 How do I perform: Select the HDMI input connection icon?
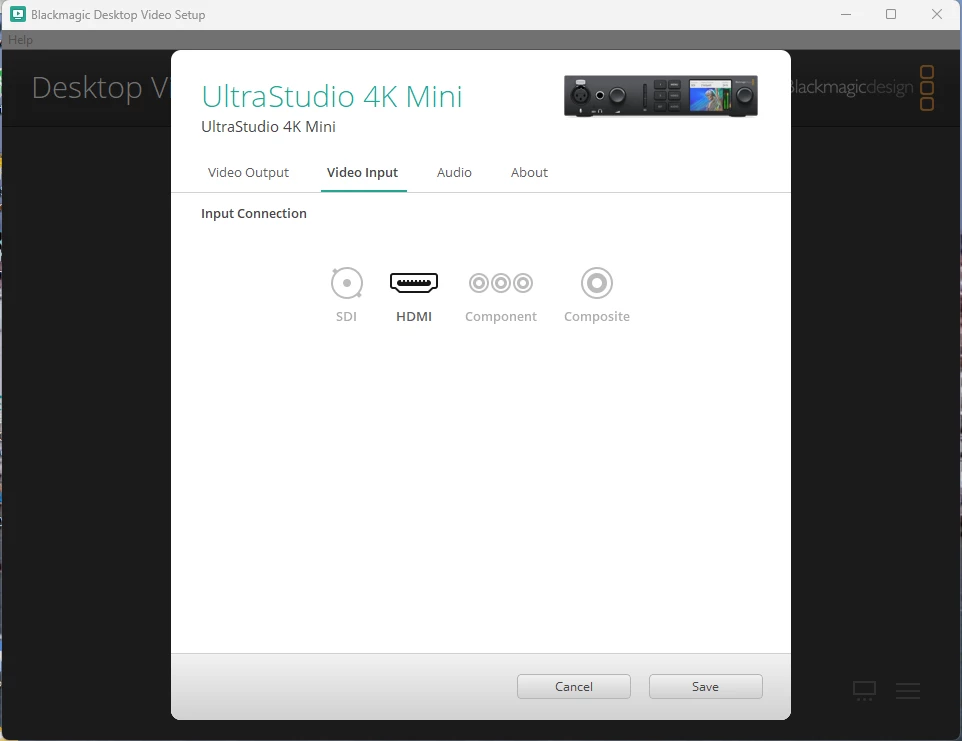(x=414, y=283)
